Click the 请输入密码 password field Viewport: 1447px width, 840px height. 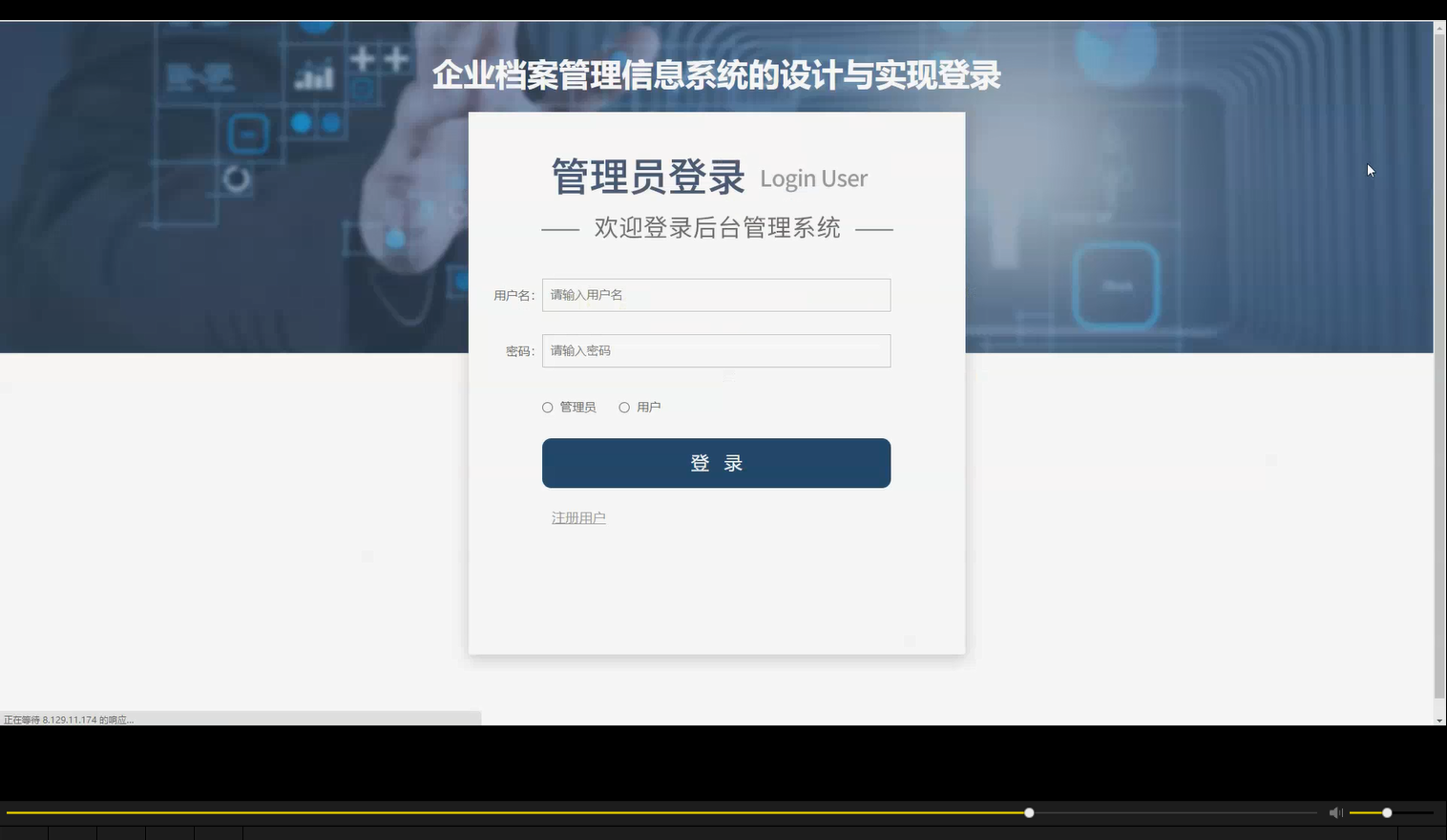pos(716,350)
